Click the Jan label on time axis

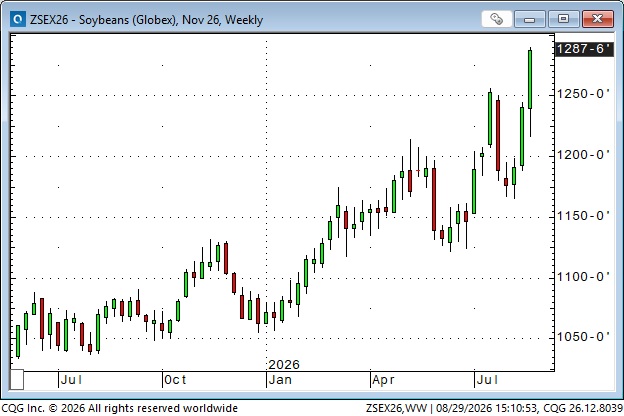coord(280,380)
